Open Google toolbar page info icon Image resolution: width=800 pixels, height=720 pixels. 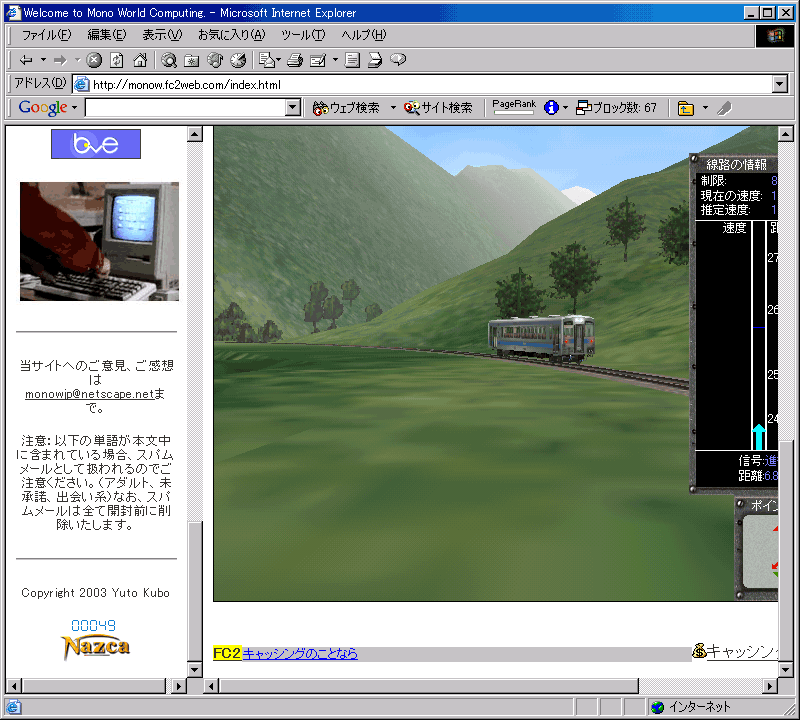click(x=551, y=108)
